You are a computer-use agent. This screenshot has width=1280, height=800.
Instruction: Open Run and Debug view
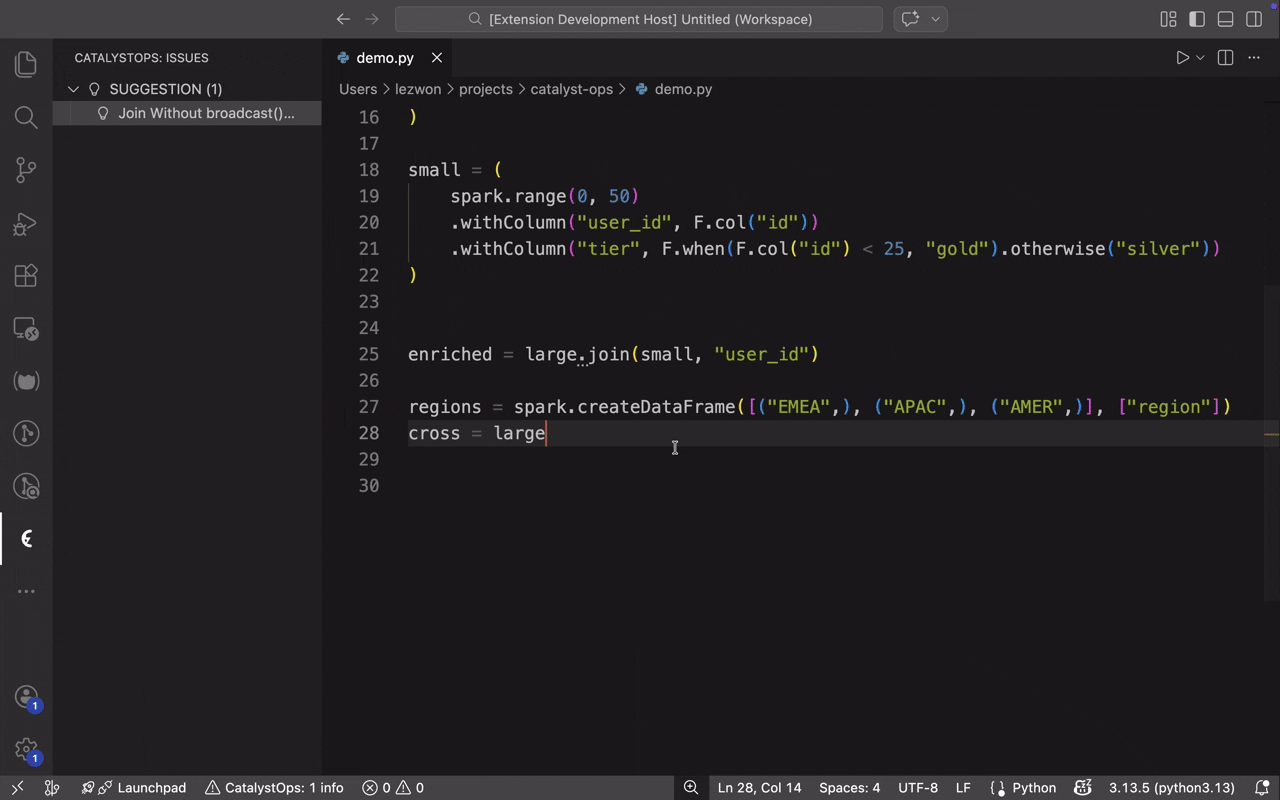[x=26, y=224]
